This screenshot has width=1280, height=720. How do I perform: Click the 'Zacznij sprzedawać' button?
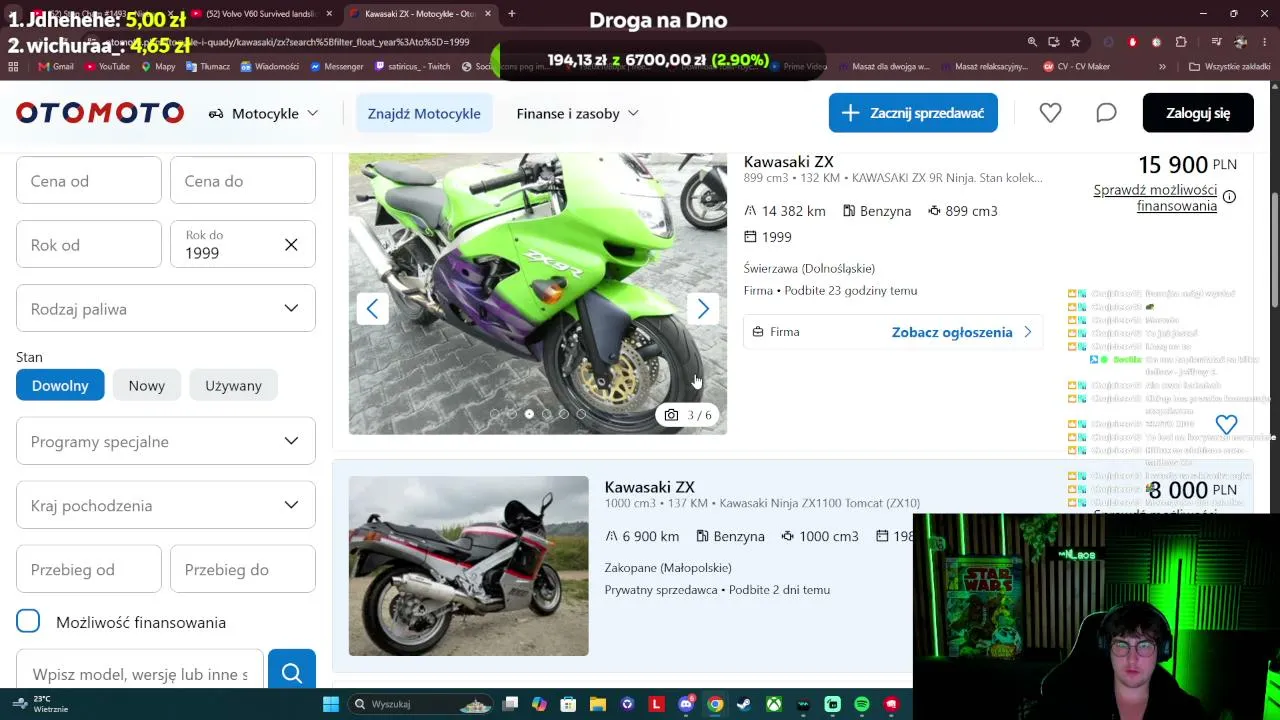[913, 113]
